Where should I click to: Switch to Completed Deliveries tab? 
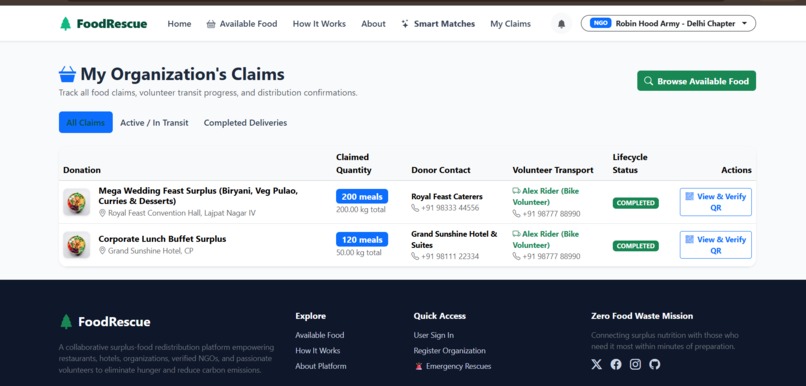click(x=245, y=123)
